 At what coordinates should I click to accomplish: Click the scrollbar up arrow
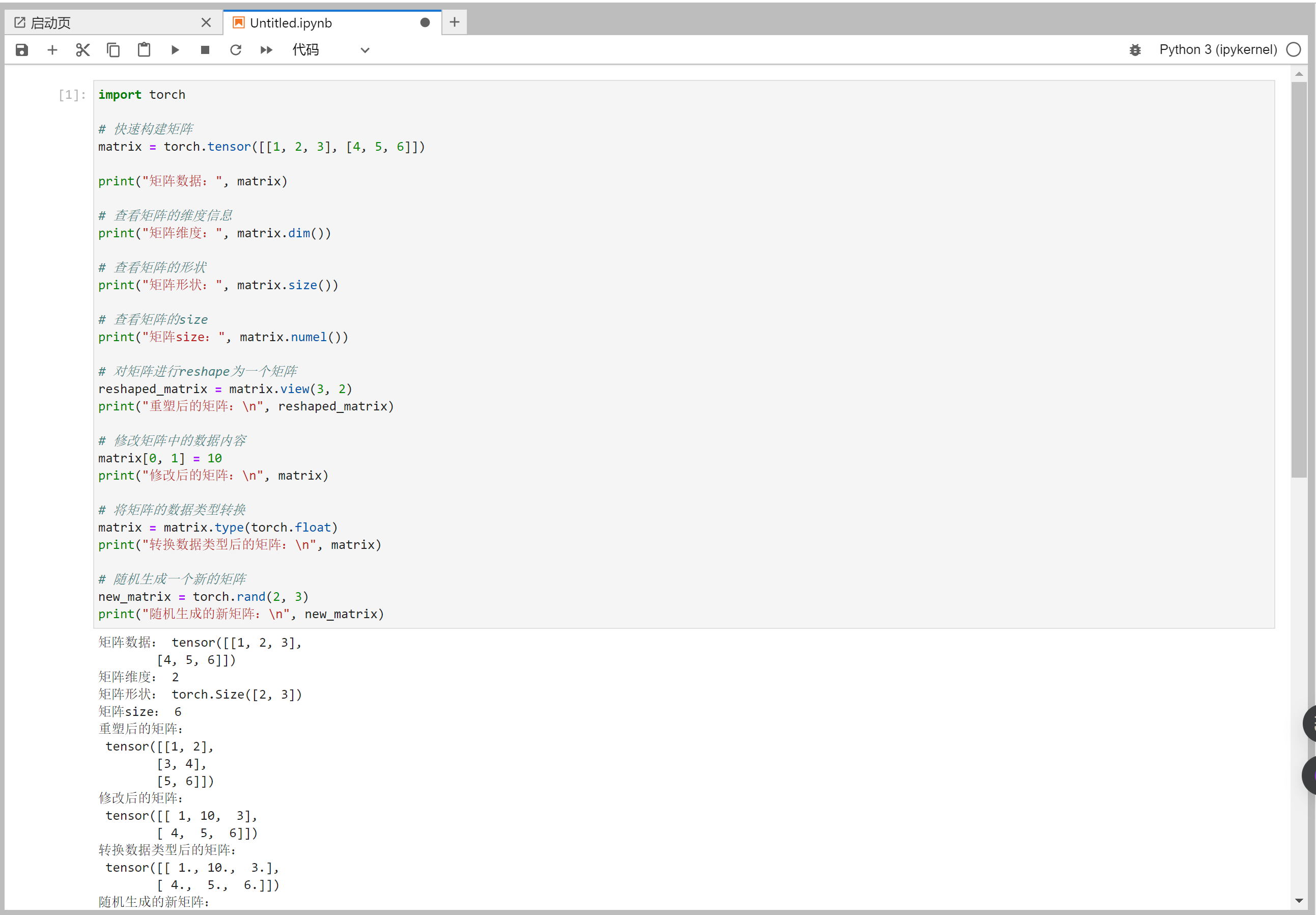1299,74
